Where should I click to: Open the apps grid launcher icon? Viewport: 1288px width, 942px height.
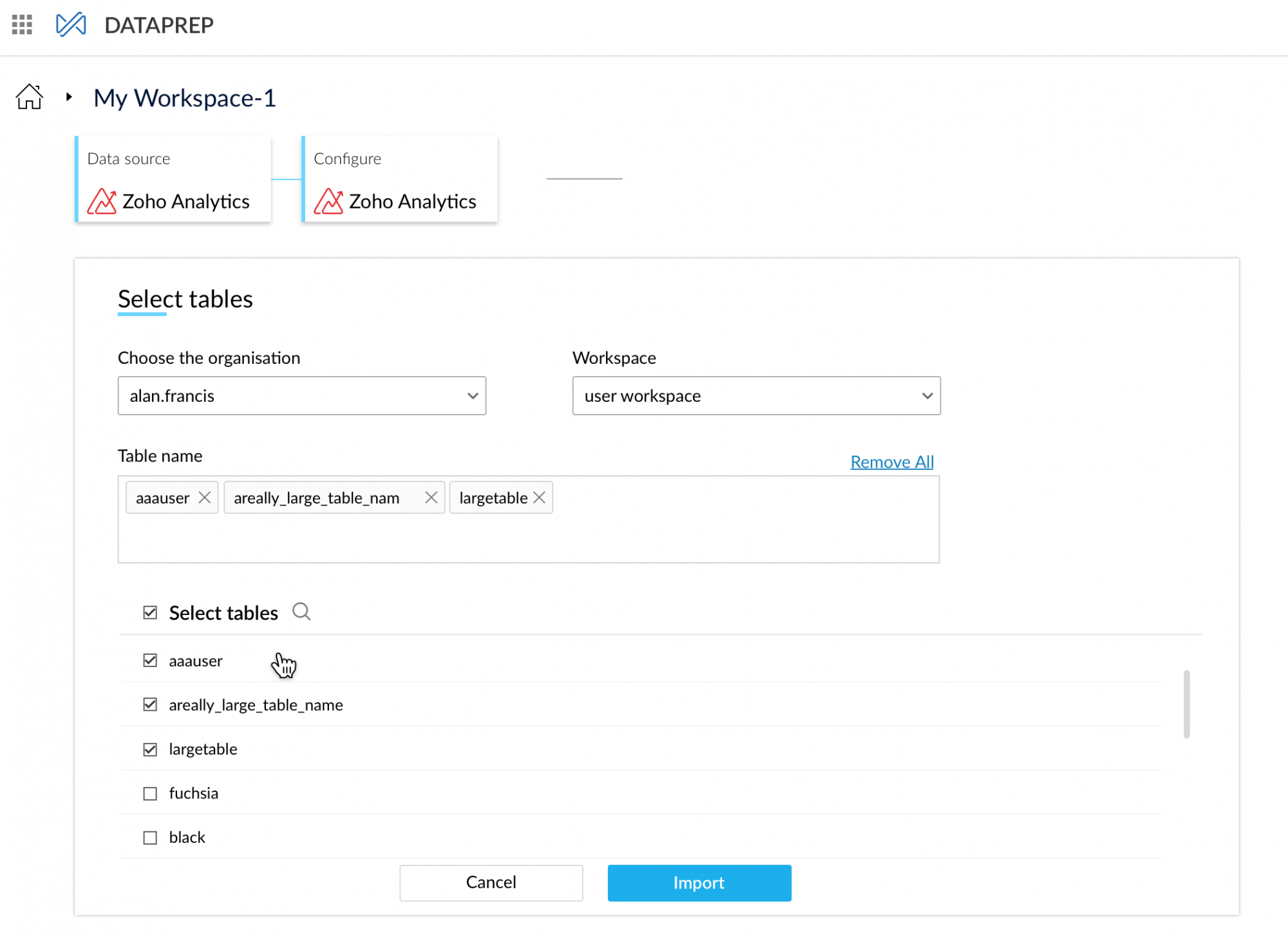point(22,25)
